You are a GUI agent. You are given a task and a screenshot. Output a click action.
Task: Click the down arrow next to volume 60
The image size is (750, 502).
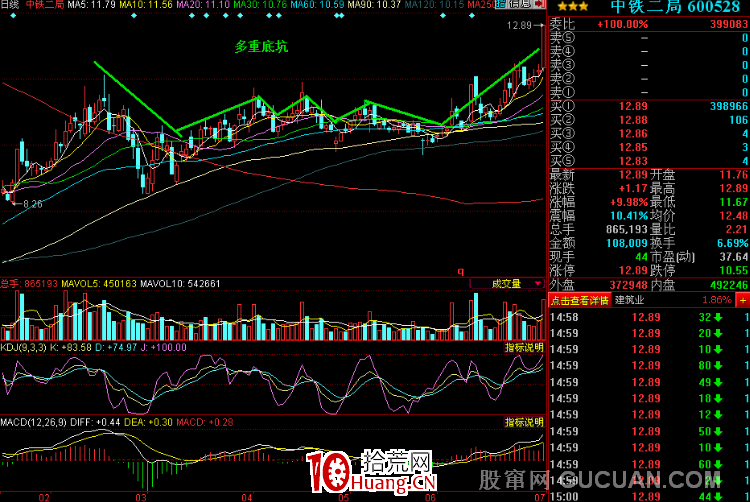[x=718, y=464]
